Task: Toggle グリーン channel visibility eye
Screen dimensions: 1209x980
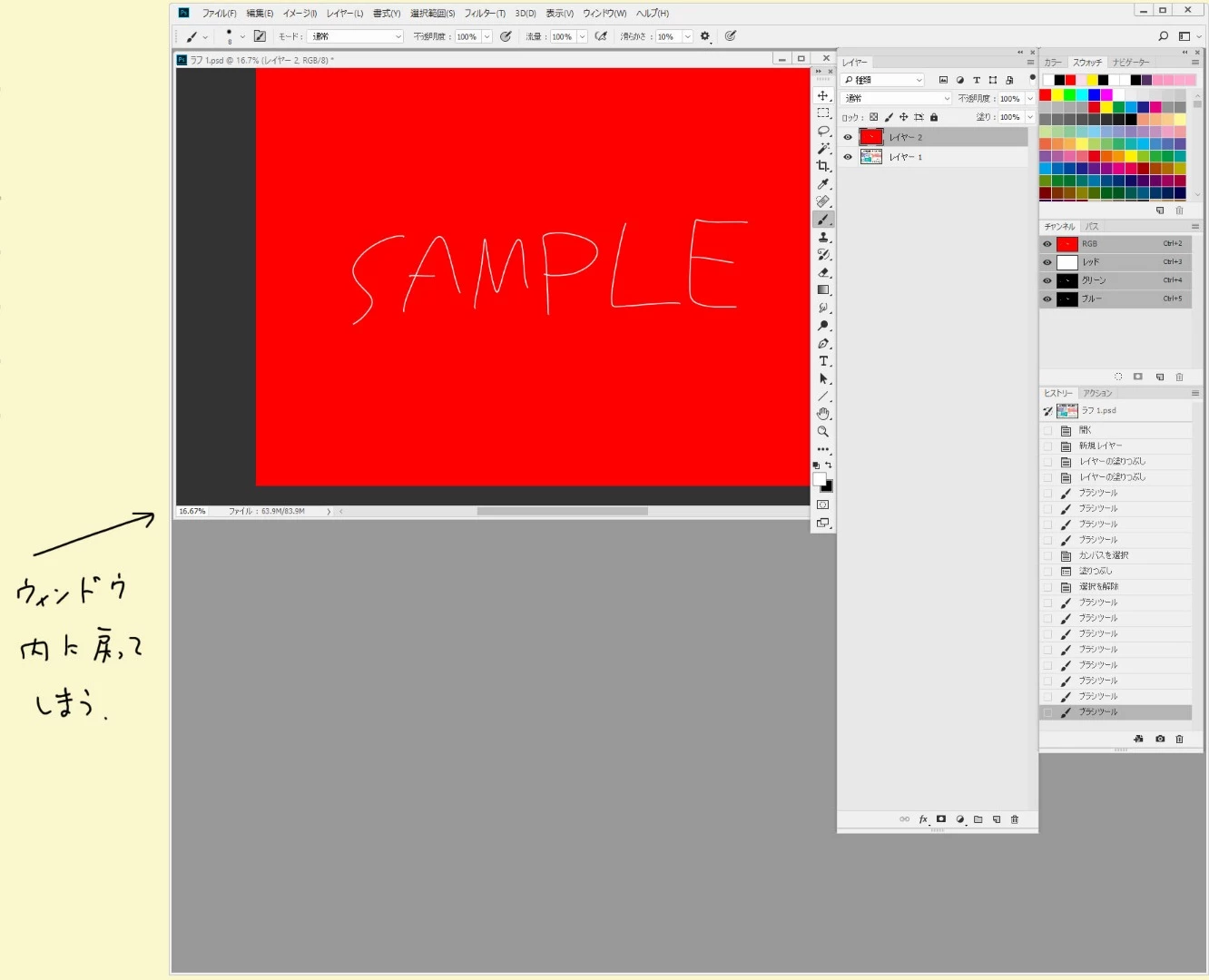Action: (x=1047, y=280)
